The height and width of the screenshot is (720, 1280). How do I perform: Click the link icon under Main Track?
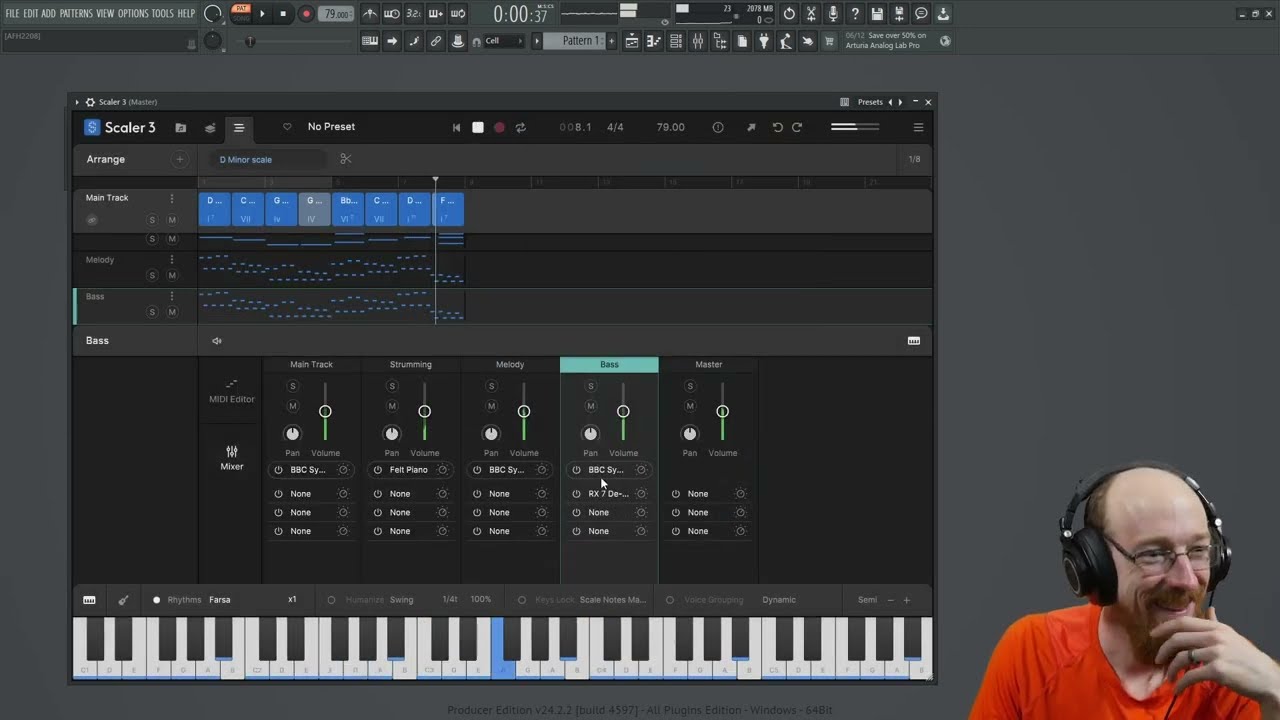point(92,220)
